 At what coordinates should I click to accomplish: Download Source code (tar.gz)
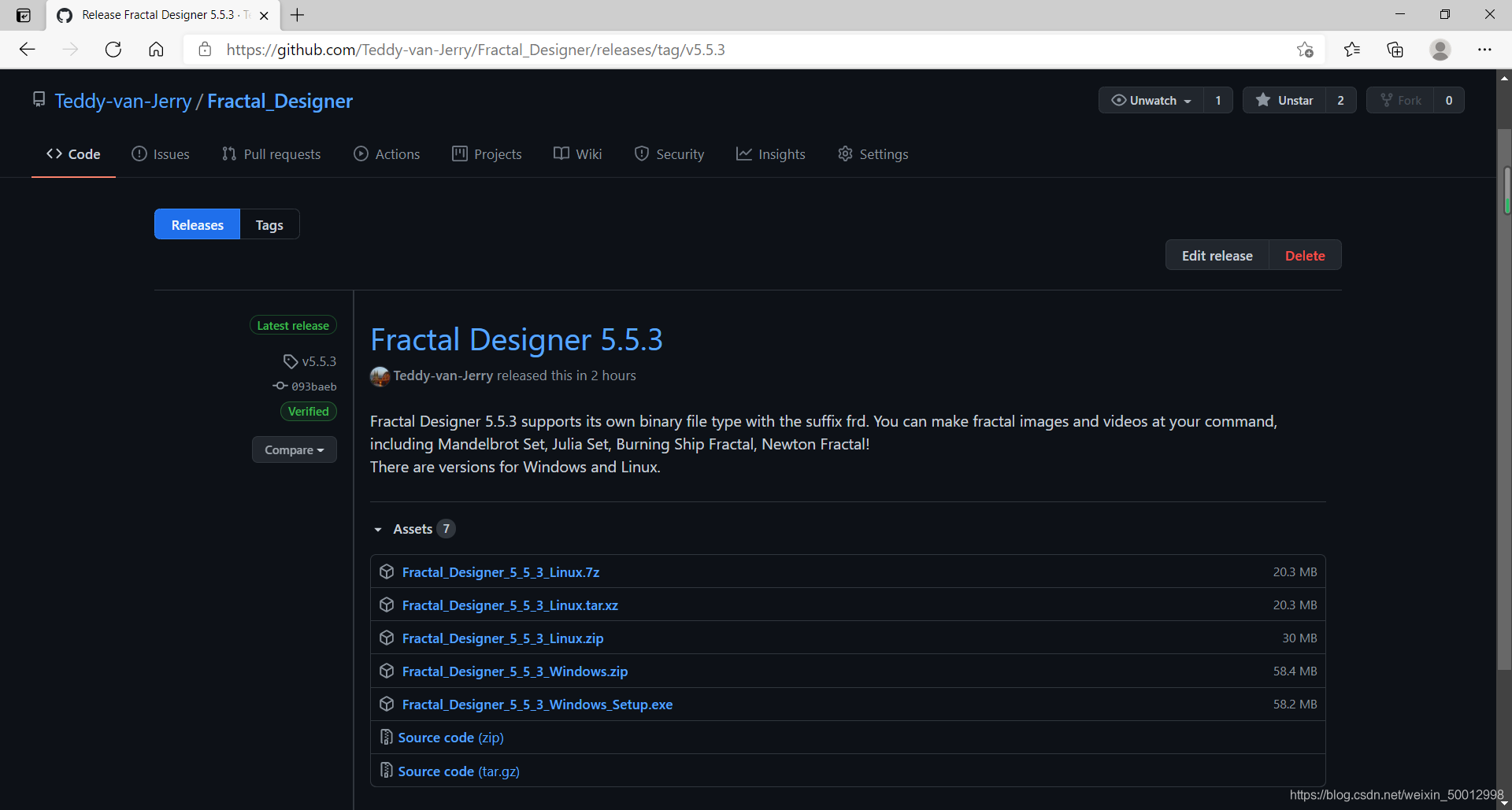(459, 771)
